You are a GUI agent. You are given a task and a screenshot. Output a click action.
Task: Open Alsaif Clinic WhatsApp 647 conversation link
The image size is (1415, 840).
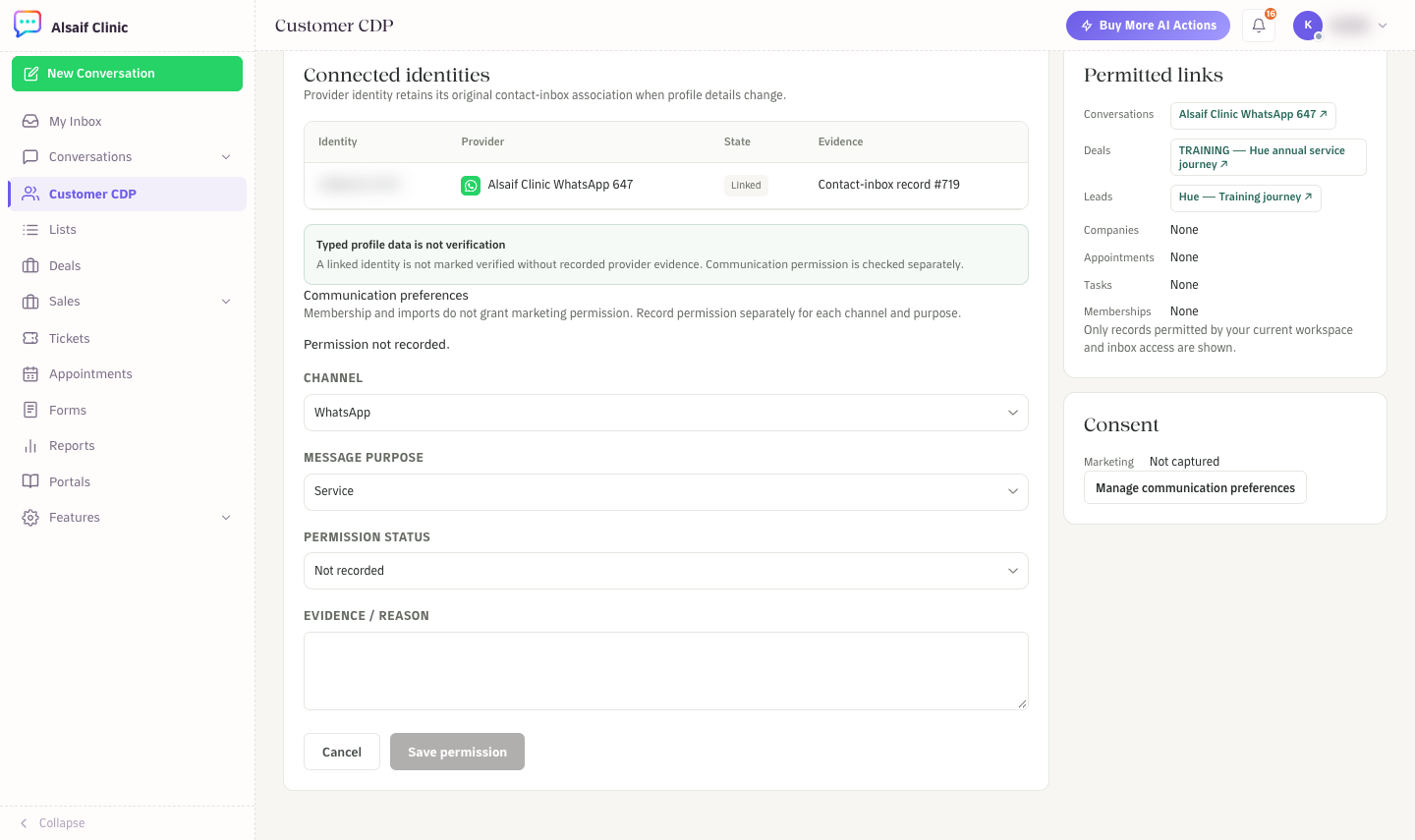point(1253,115)
